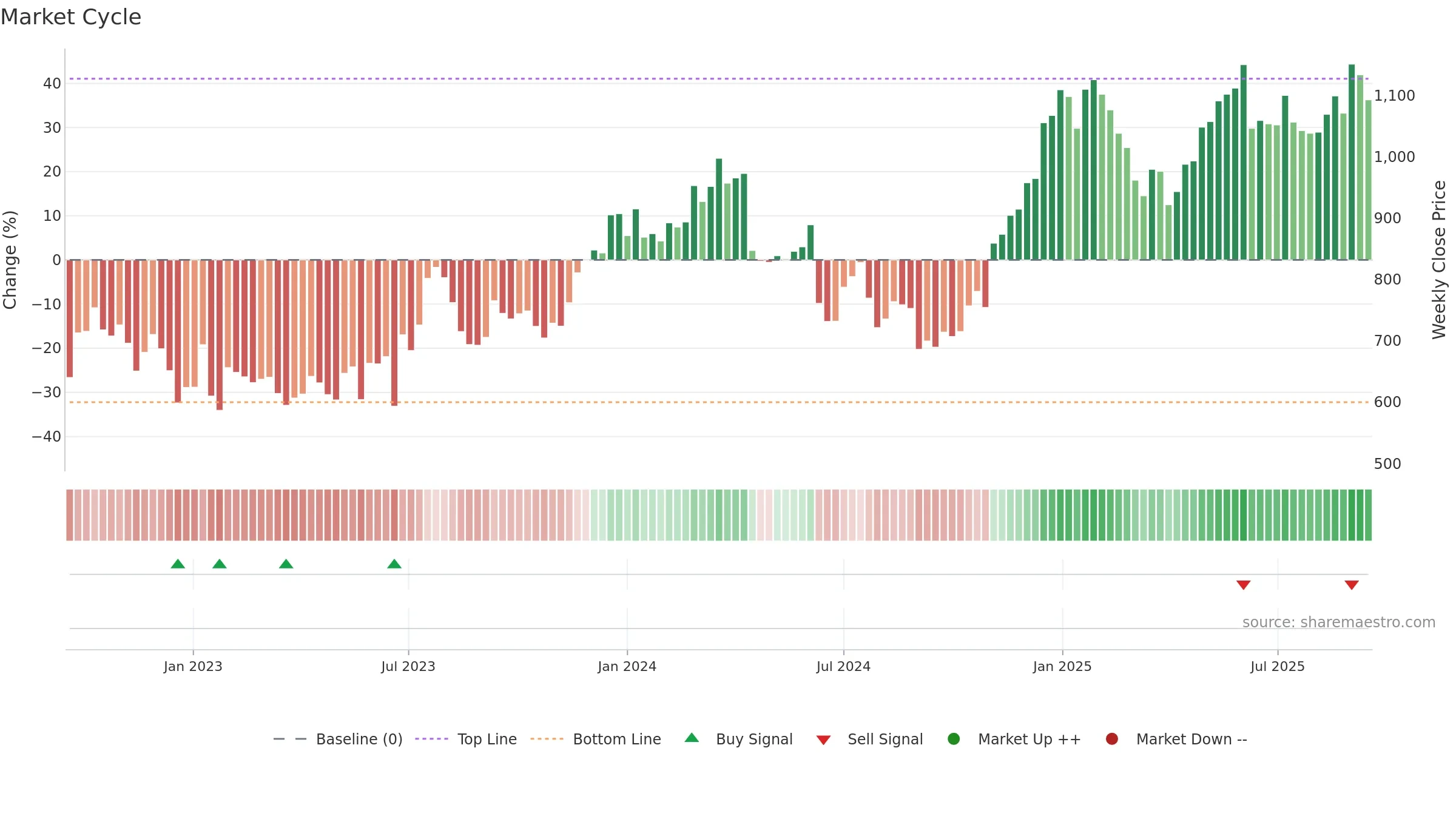
Task: Click the Market Cycle chart title
Action: pyautogui.click(x=71, y=17)
